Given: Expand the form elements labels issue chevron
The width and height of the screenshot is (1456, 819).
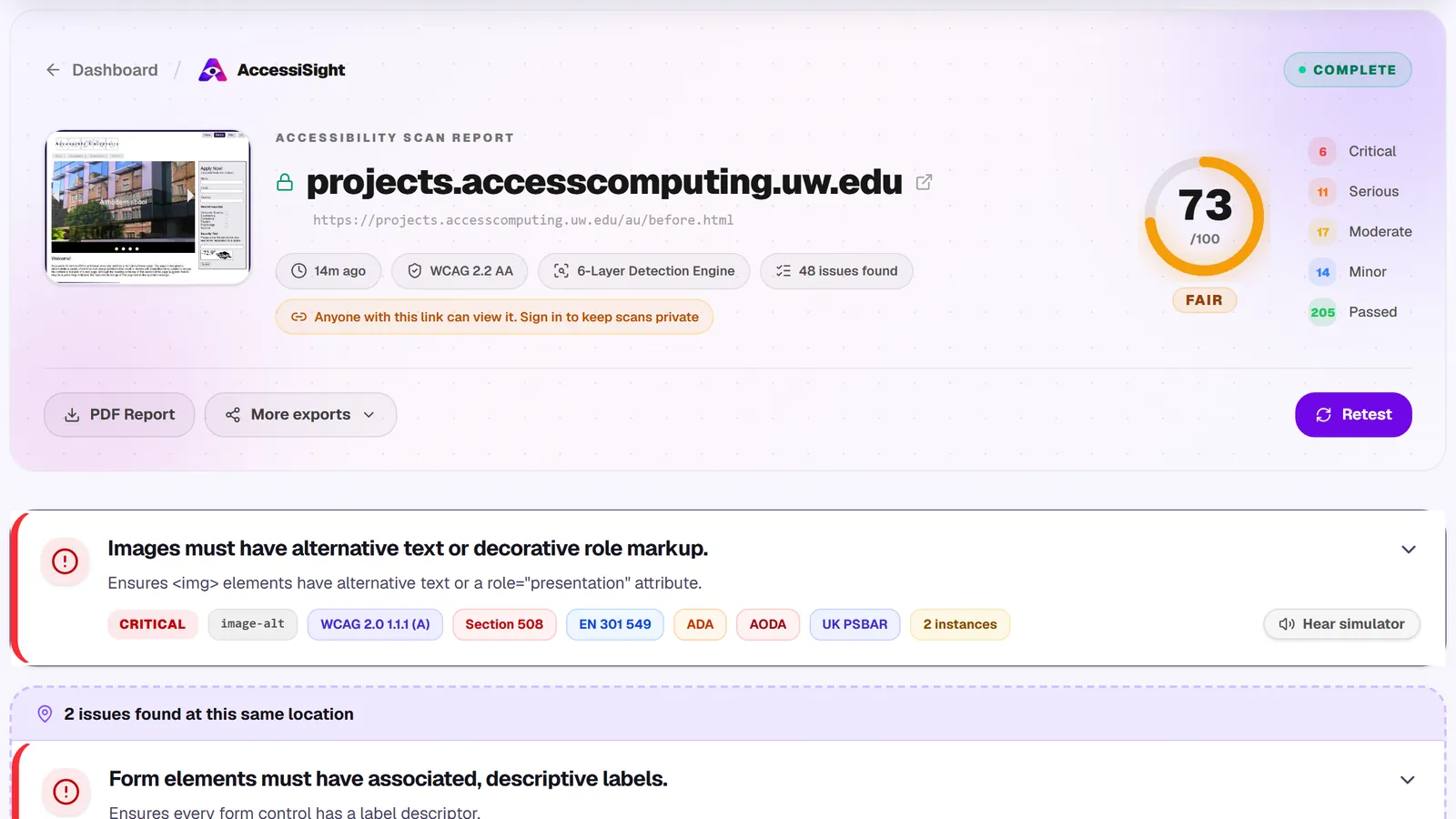Looking at the screenshot, I should click(x=1408, y=780).
